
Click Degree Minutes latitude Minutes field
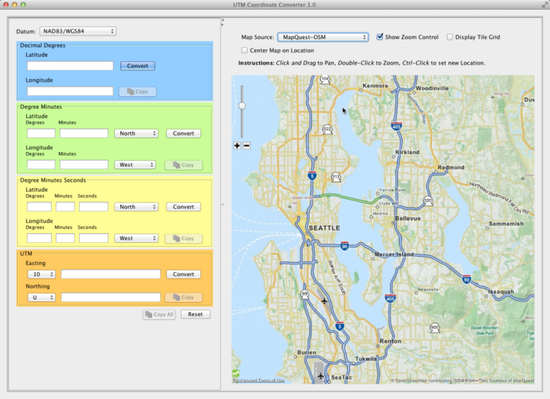84,134
